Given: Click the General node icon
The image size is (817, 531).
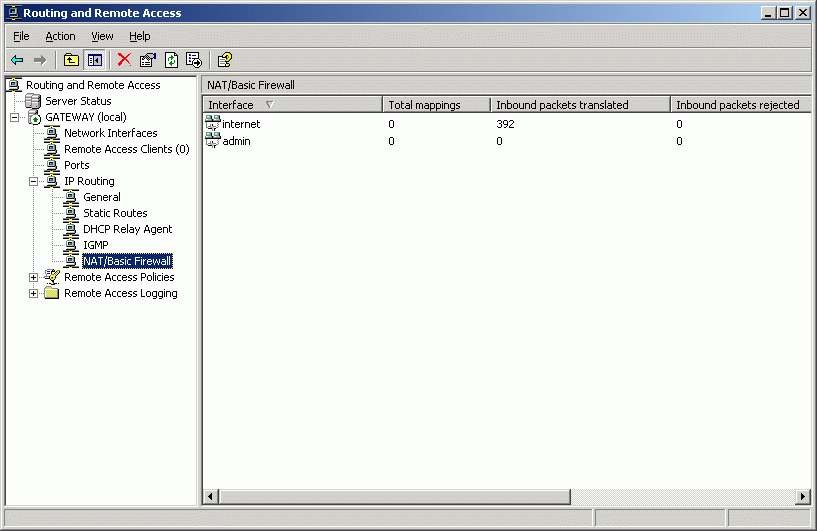Looking at the screenshot, I should [x=71, y=197].
